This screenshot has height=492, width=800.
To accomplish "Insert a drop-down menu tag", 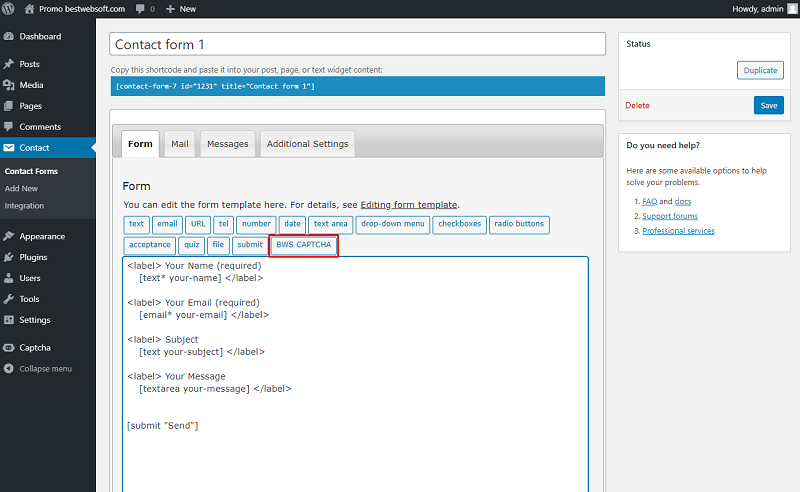I will 393,224.
